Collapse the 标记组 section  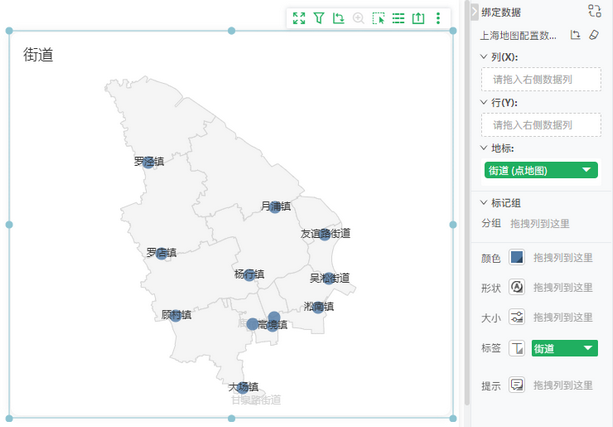coord(484,202)
